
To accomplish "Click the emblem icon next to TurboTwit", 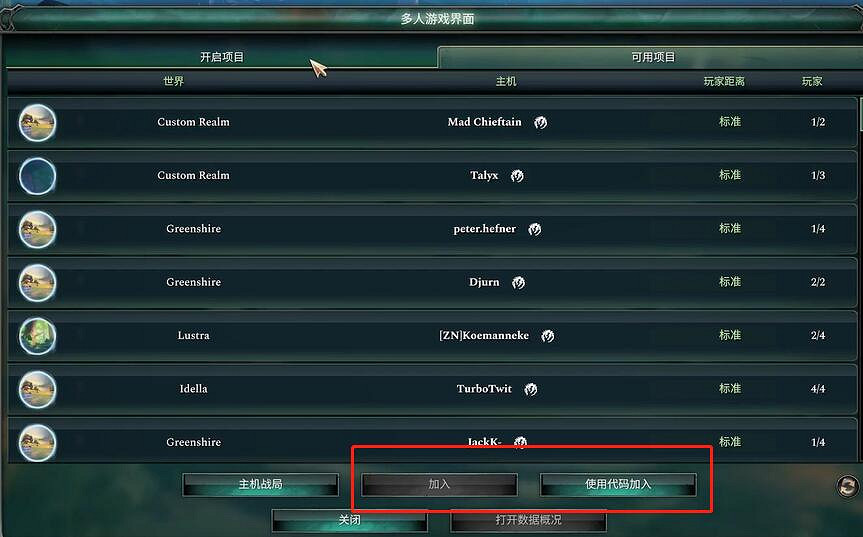I will [x=530, y=389].
